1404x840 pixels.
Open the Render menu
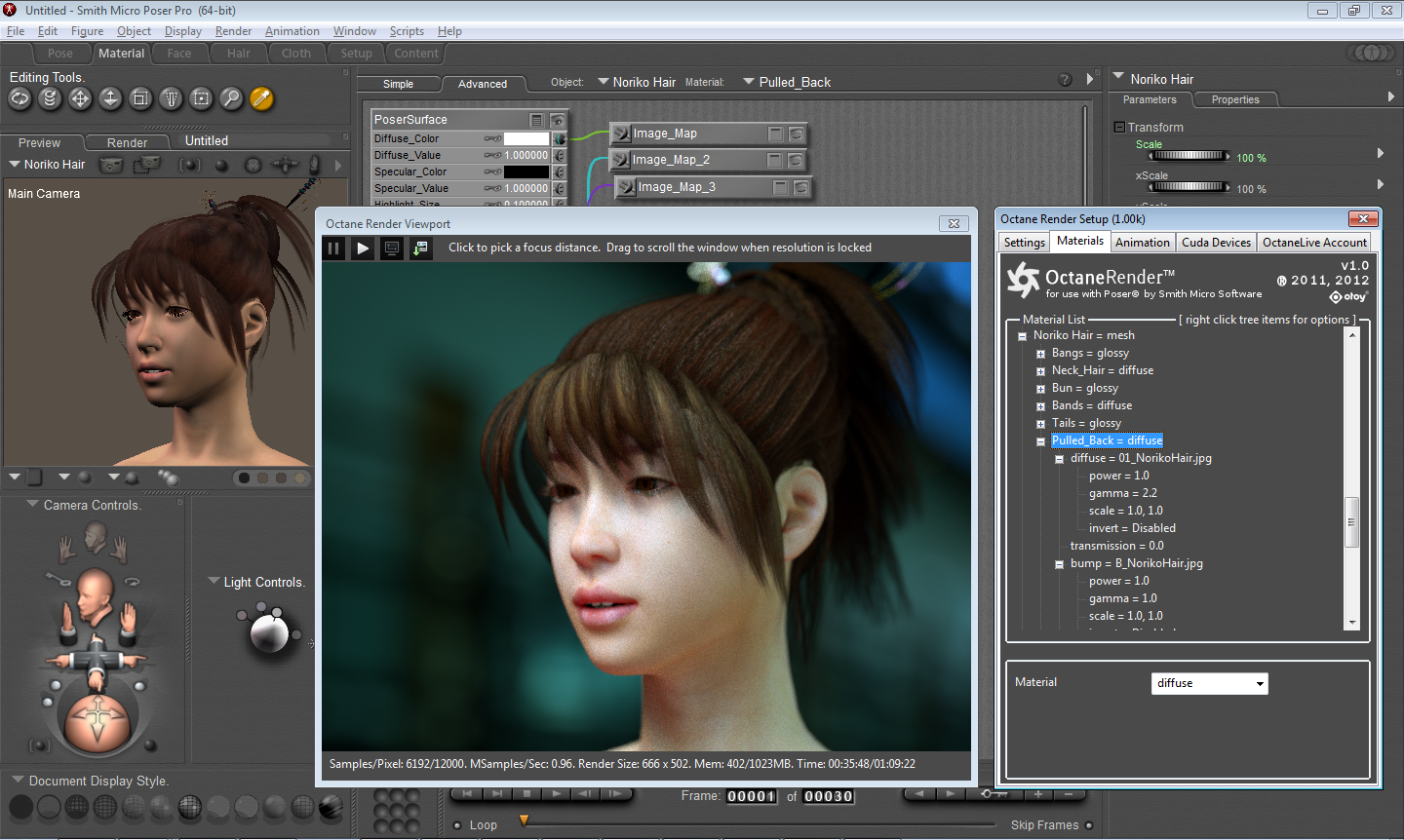233,31
